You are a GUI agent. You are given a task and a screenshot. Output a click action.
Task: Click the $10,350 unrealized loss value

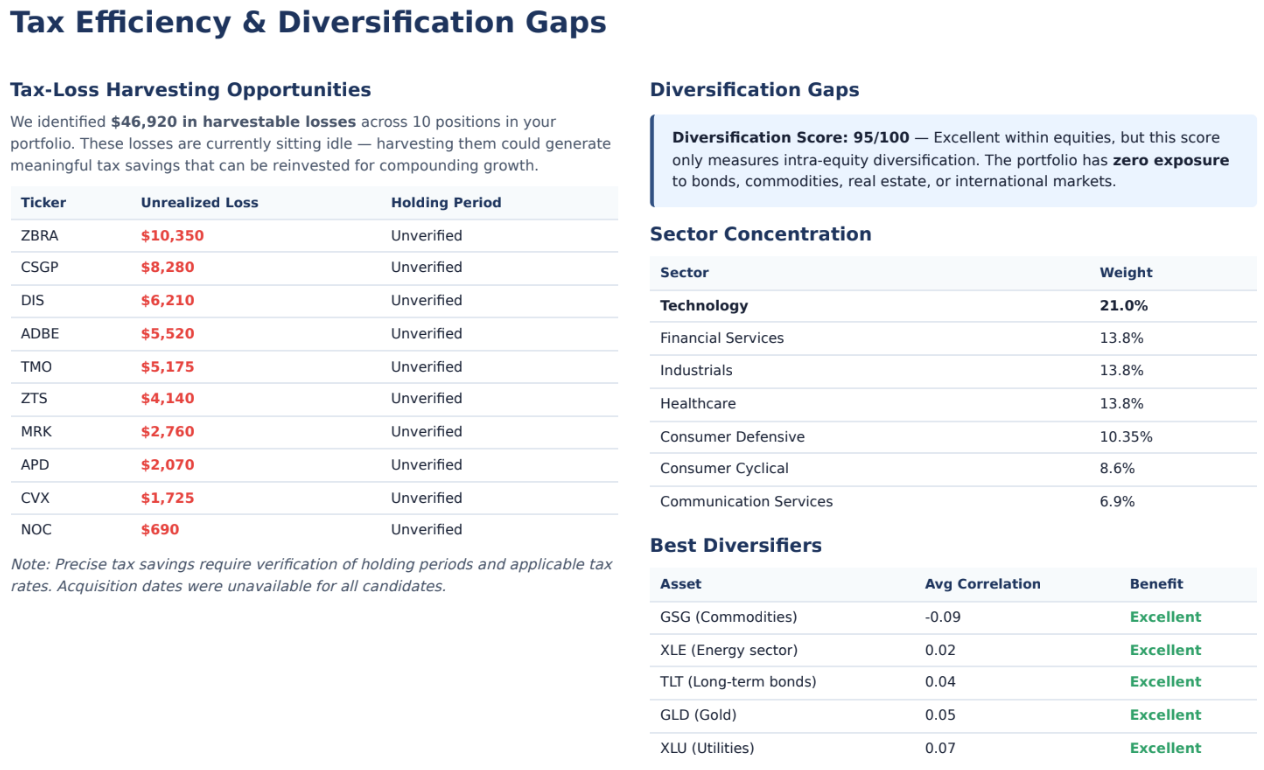pos(172,236)
